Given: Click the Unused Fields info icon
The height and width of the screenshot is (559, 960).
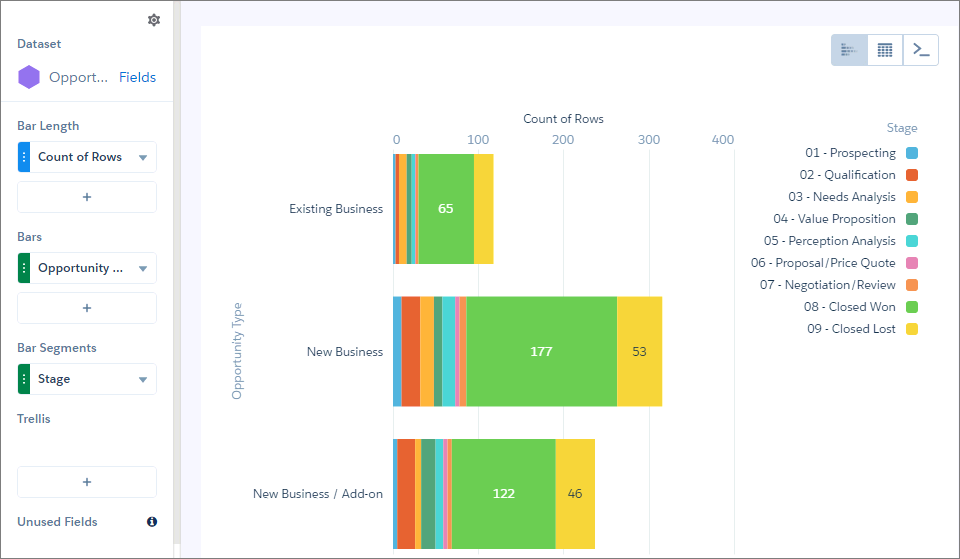Looking at the screenshot, I should (x=152, y=522).
